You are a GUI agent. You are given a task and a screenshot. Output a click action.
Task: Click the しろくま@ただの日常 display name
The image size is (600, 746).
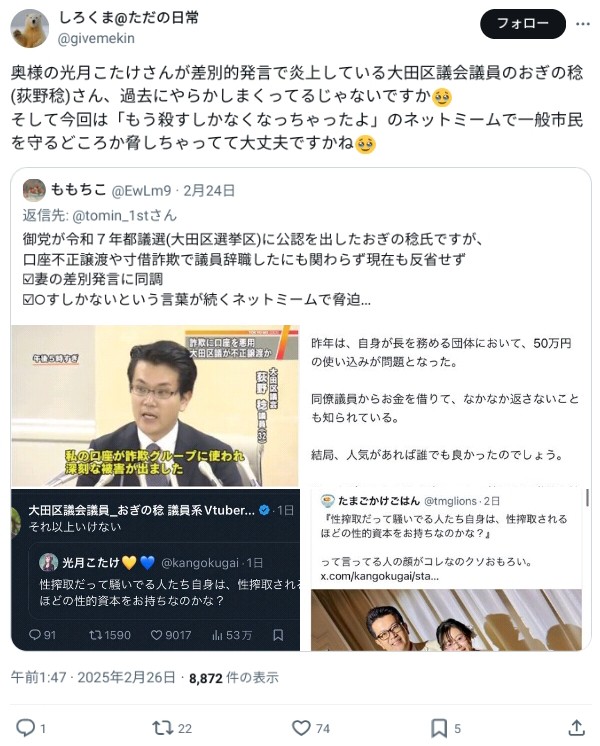click(x=128, y=18)
